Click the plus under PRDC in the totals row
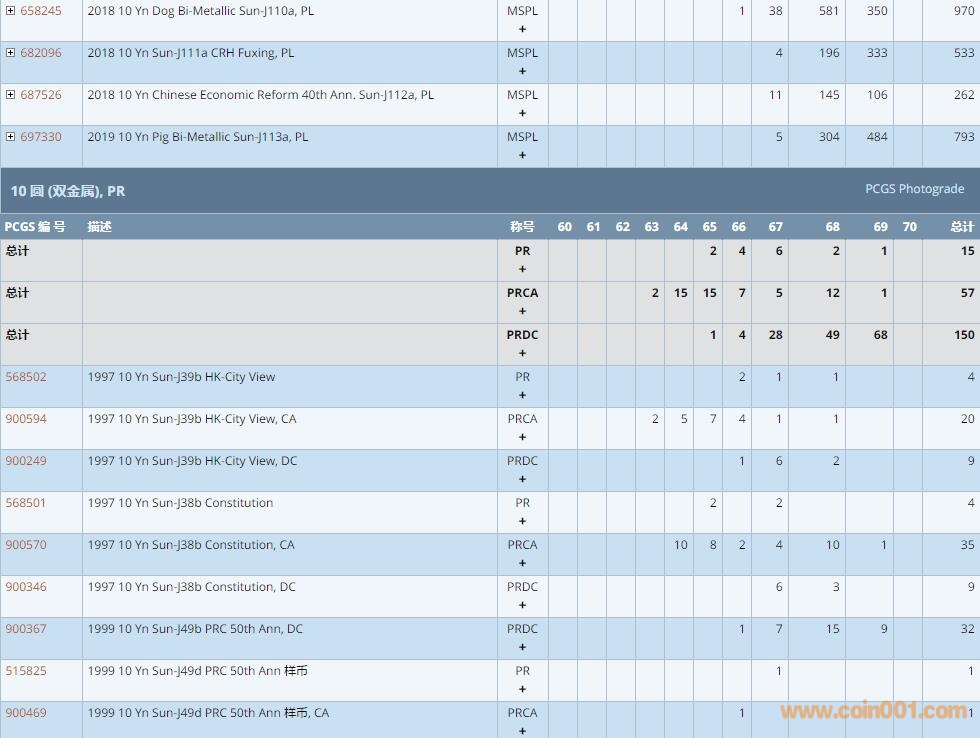The image size is (980, 738). 522,353
